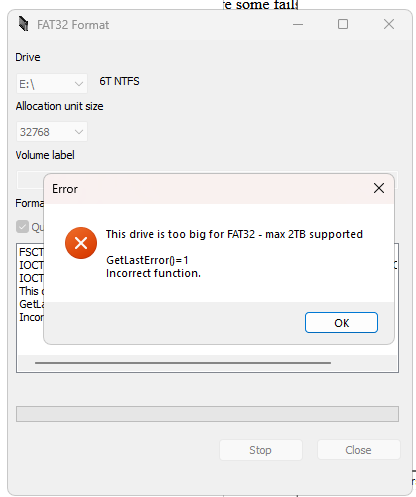Screen dimensions: 416x497
Task: Click the Close button at bottom
Action: coord(359,450)
